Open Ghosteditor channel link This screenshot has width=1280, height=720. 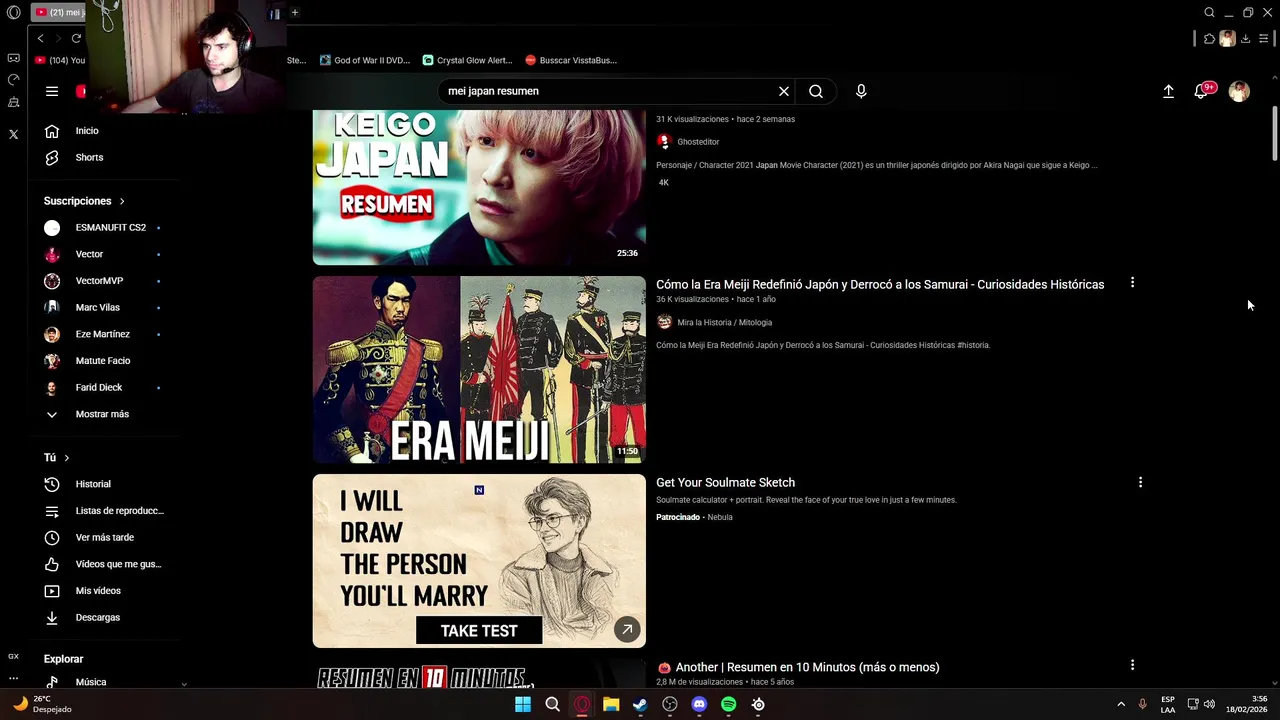(698, 142)
